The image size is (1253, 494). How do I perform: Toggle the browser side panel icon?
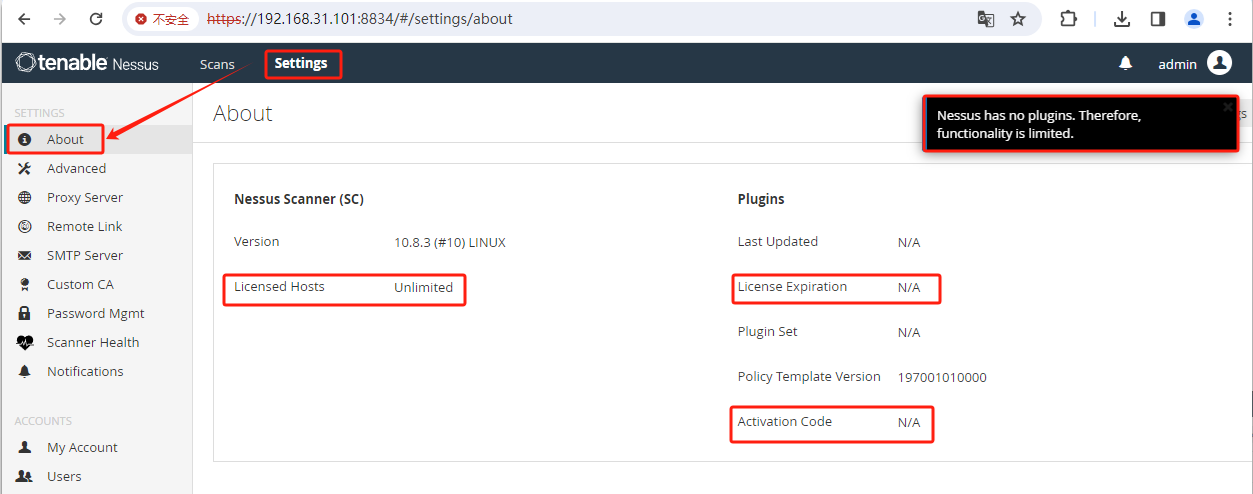click(x=1158, y=19)
